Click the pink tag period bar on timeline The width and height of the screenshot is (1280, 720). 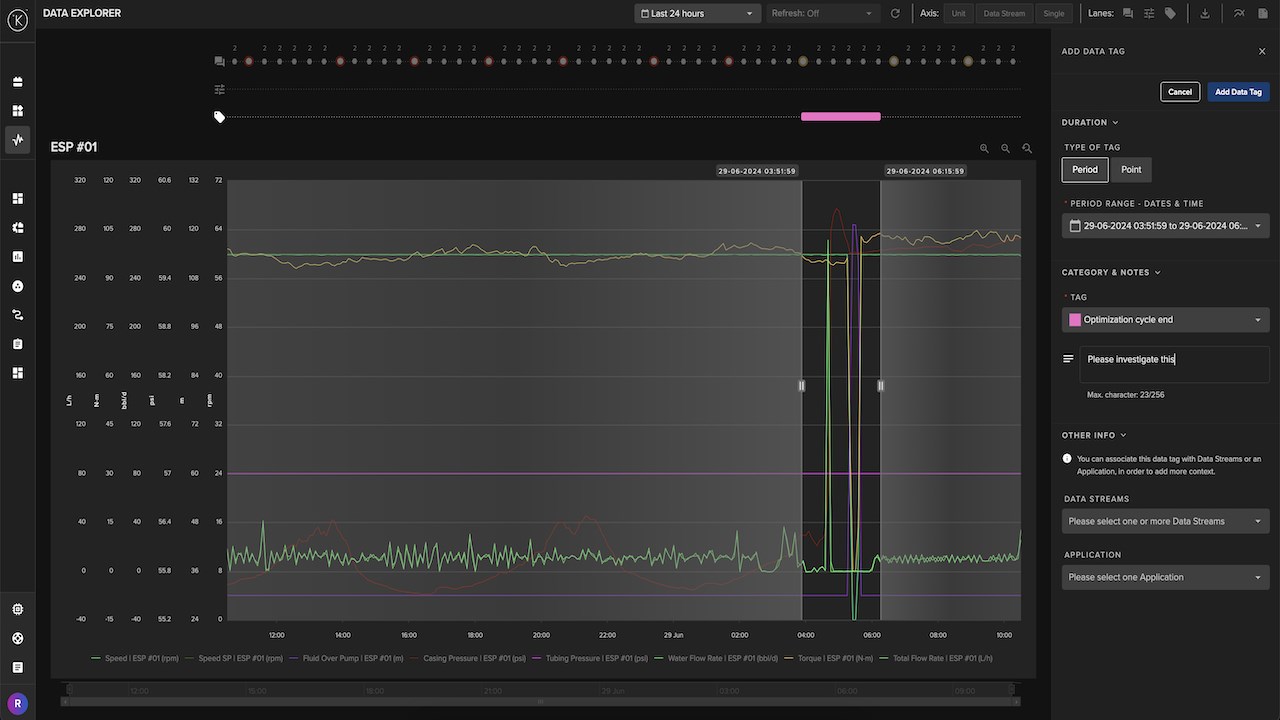point(841,117)
